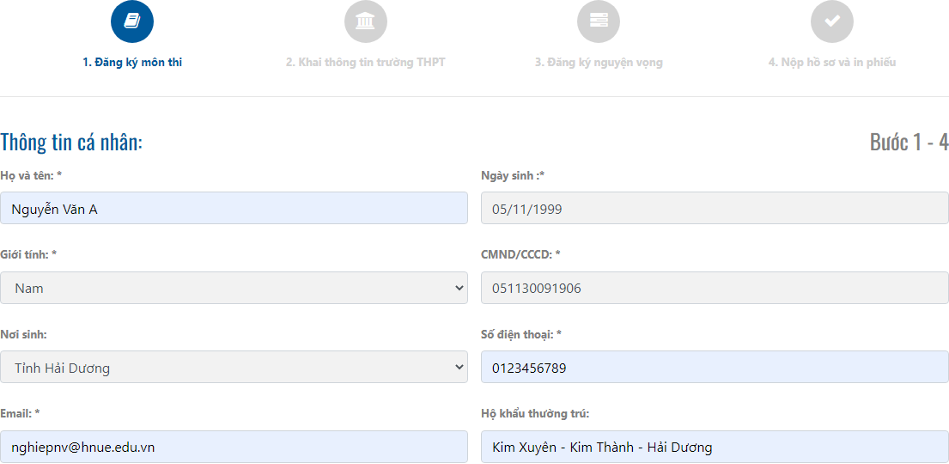The height and width of the screenshot is (464, 949).
Task: Select "3. Đăng ký nguyện vọng" step label
Action: tap(598, 62)
